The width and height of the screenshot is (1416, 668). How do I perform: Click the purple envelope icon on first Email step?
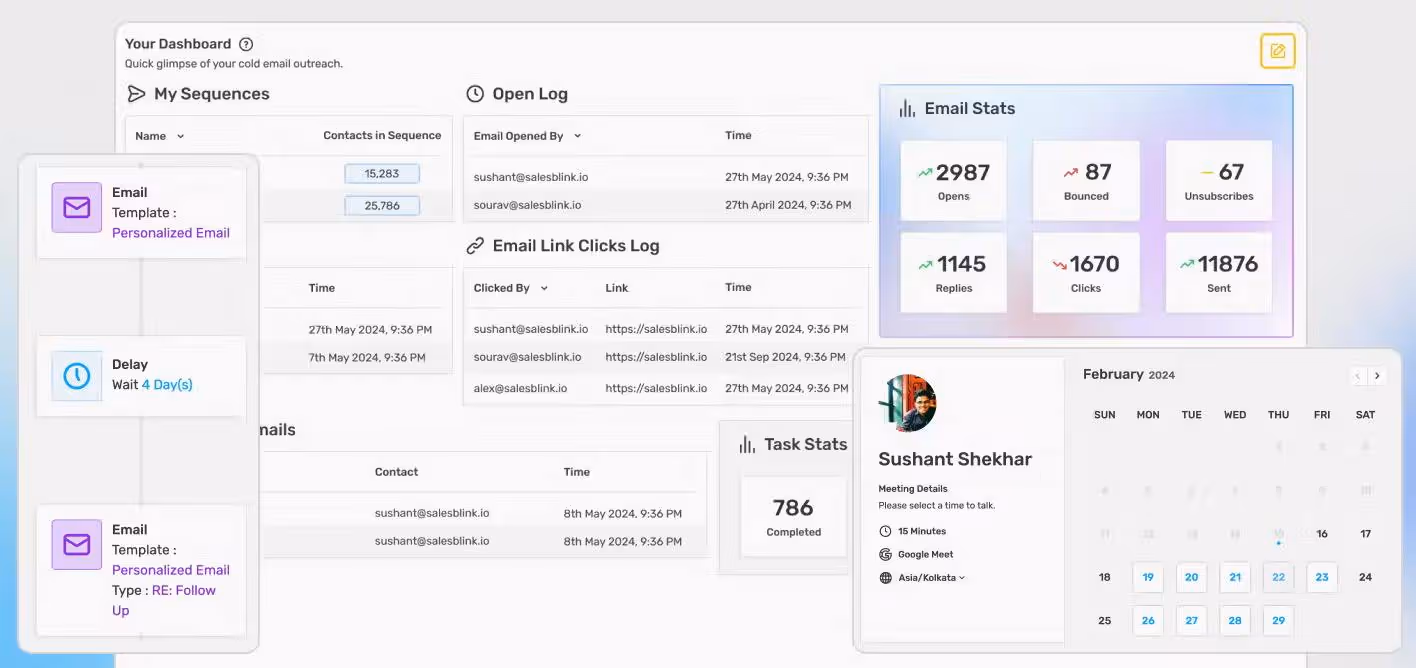(75, 208)
